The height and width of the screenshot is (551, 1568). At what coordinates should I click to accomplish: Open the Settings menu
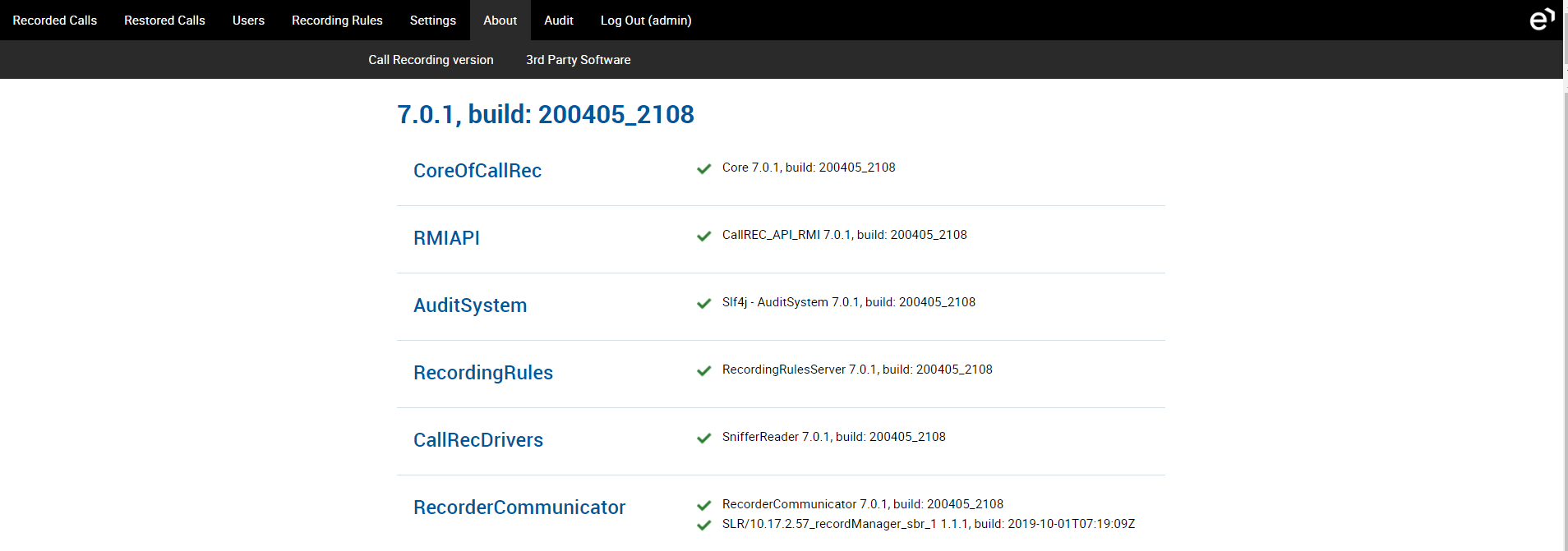click(432, 21)
